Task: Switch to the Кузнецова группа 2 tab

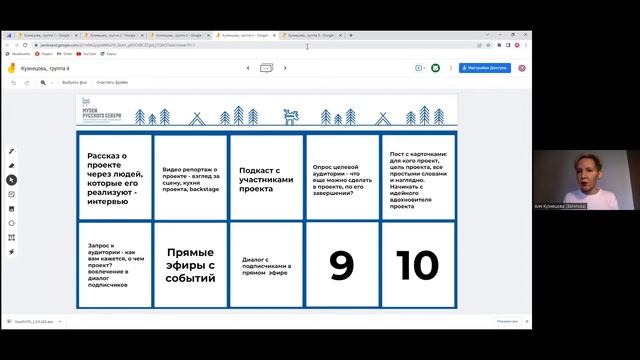Action: tap(113, 36)
